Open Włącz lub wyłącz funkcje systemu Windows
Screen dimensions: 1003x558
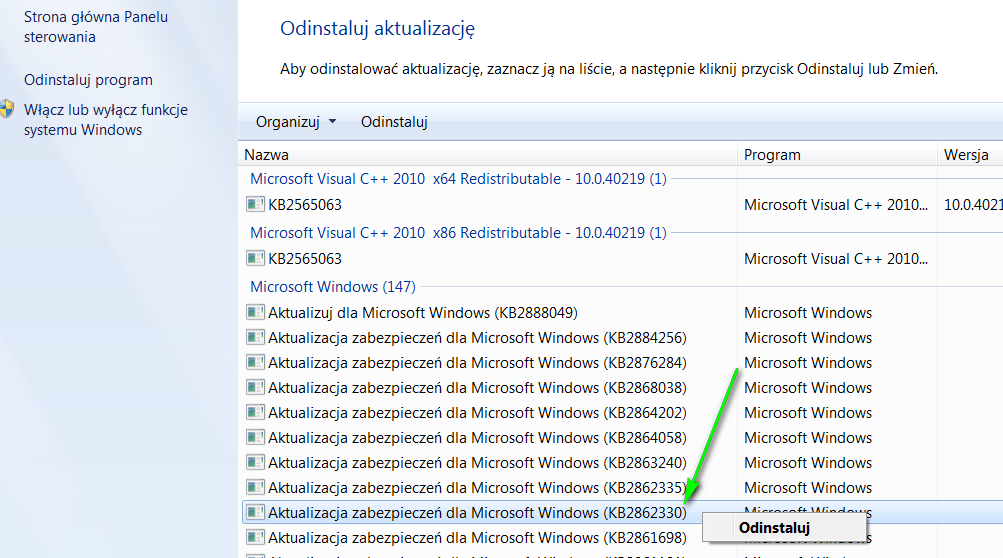[x=106, y=120]
